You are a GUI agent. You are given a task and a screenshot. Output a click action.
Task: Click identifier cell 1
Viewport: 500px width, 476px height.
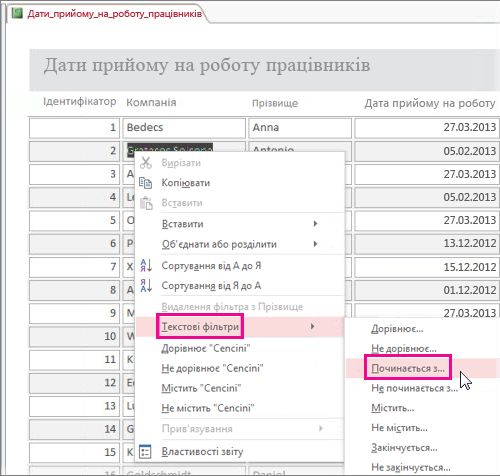click(74, 128)
